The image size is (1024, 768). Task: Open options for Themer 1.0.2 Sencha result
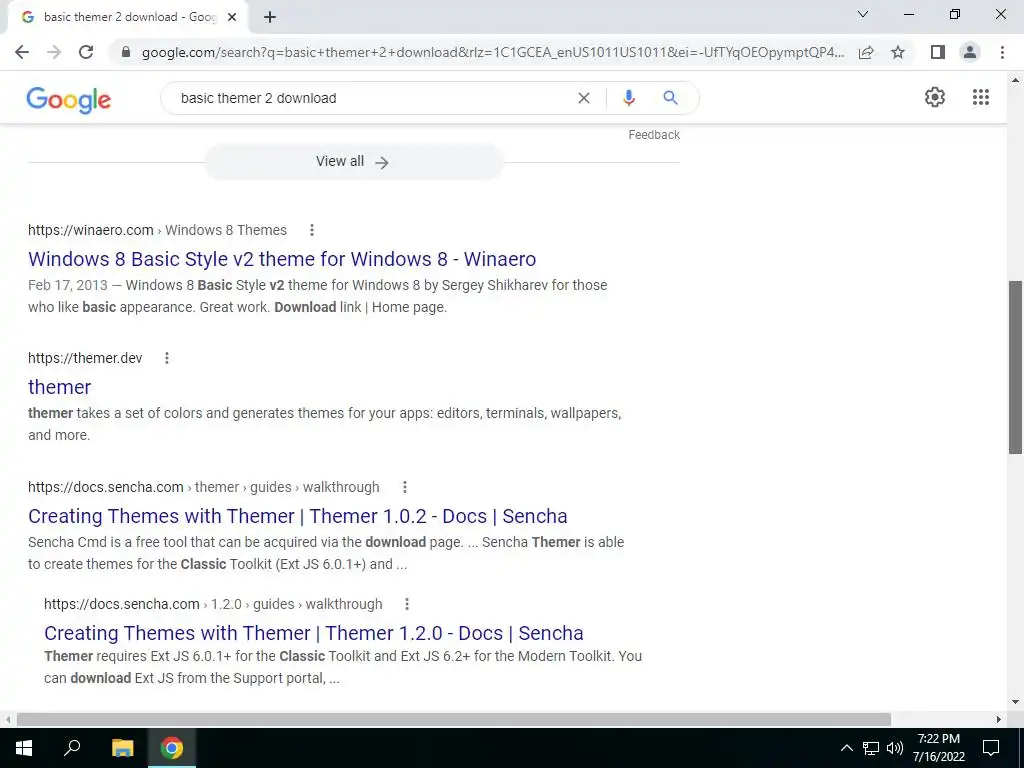click(405, 487)
